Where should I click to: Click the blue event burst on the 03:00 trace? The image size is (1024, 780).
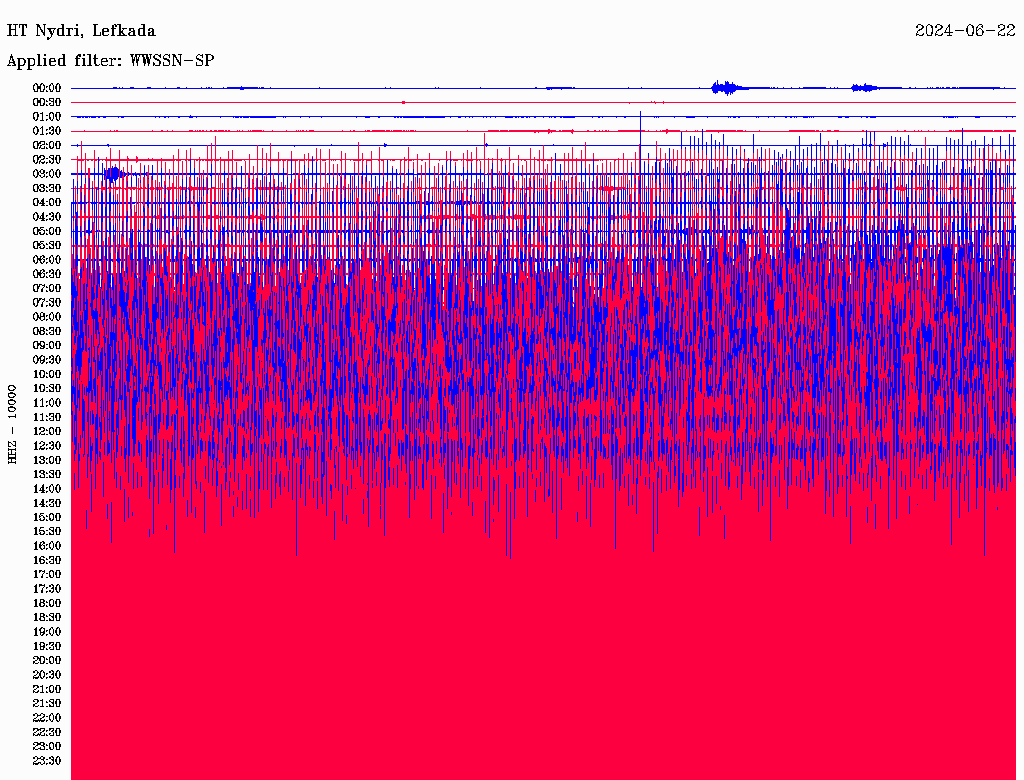point(114,173)
